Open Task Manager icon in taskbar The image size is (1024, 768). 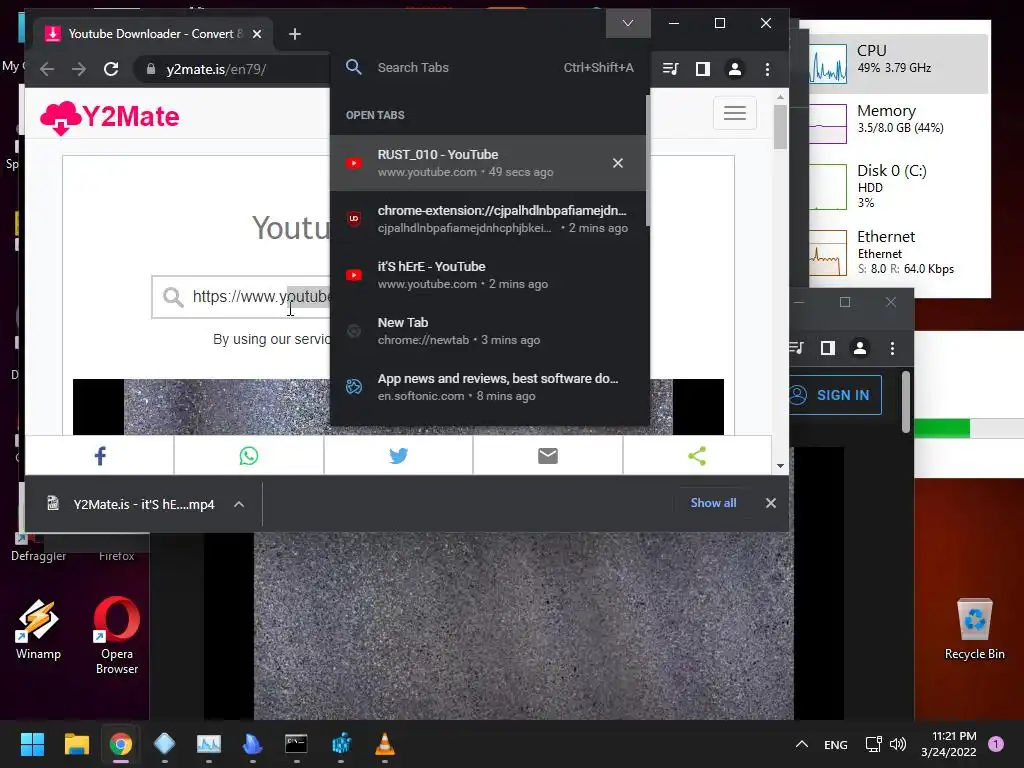click(x=209, y=744)
